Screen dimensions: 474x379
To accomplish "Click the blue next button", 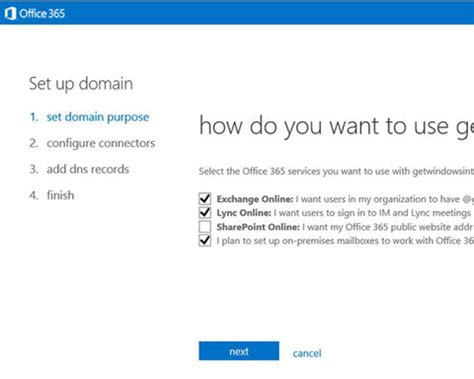I will point(239,351).
